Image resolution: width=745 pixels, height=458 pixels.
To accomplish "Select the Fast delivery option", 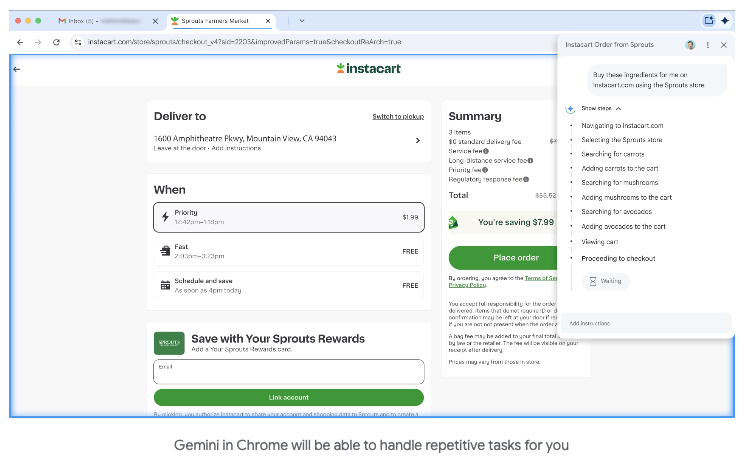I will click(x=288, y=251).
